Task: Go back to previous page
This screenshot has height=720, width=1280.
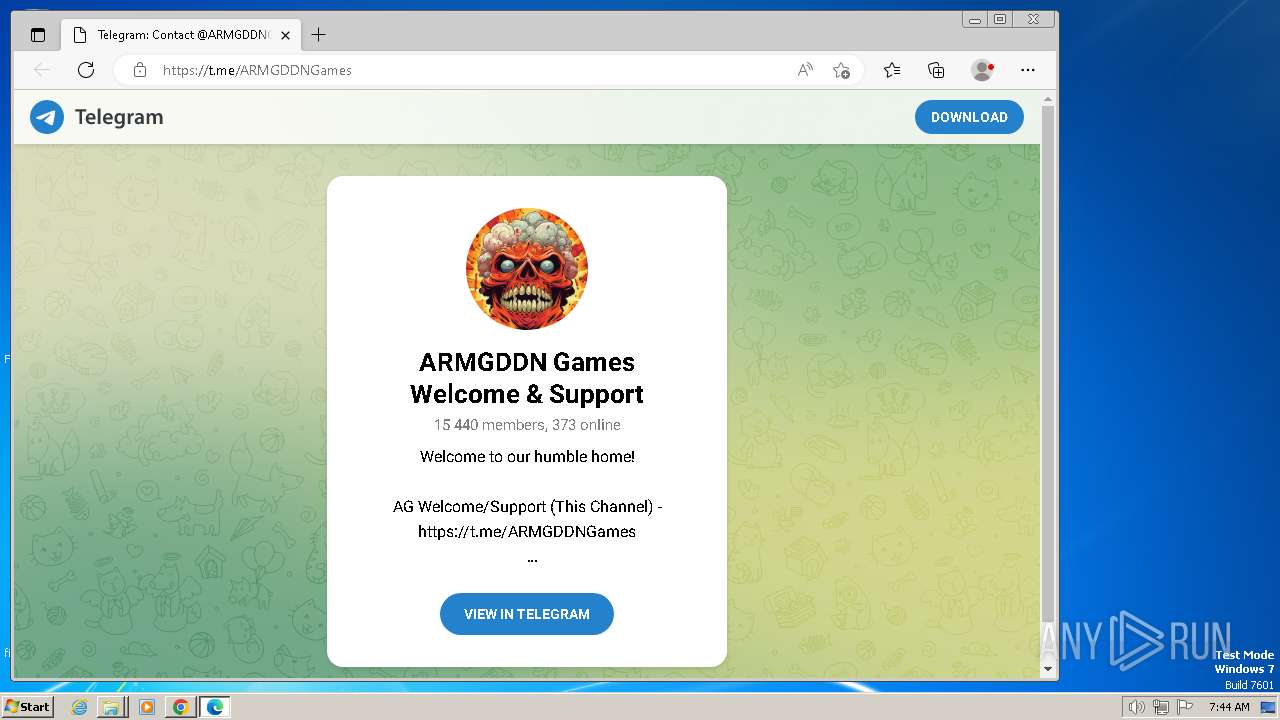Action: coord(42,70)
